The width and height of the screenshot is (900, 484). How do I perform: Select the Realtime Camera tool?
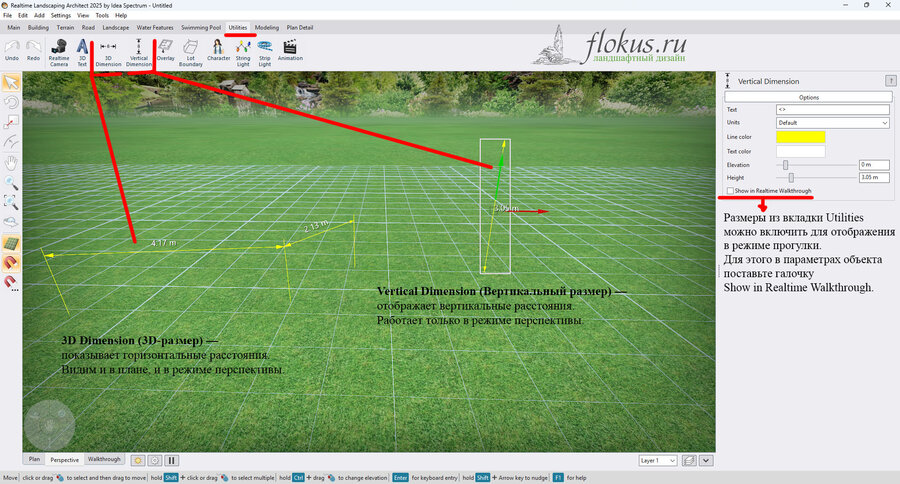point(59,53)
